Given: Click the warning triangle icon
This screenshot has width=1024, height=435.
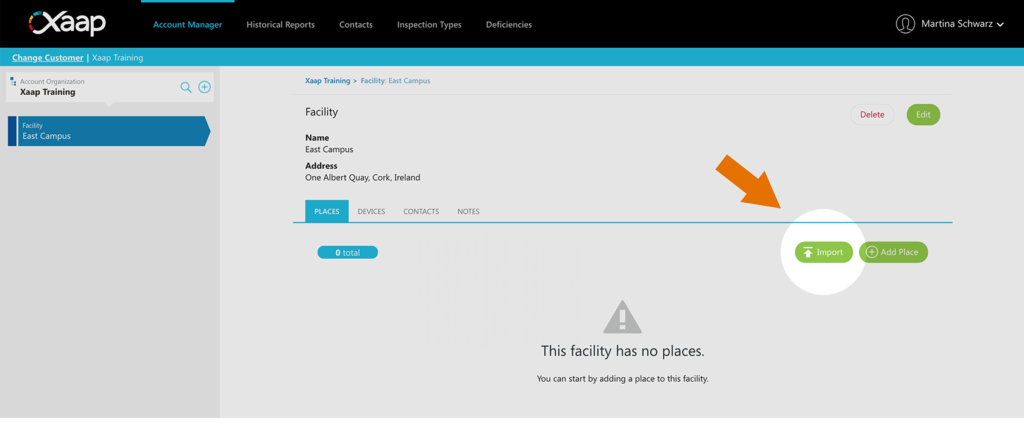Looking at the screenshot, I should tap(622, 317).
